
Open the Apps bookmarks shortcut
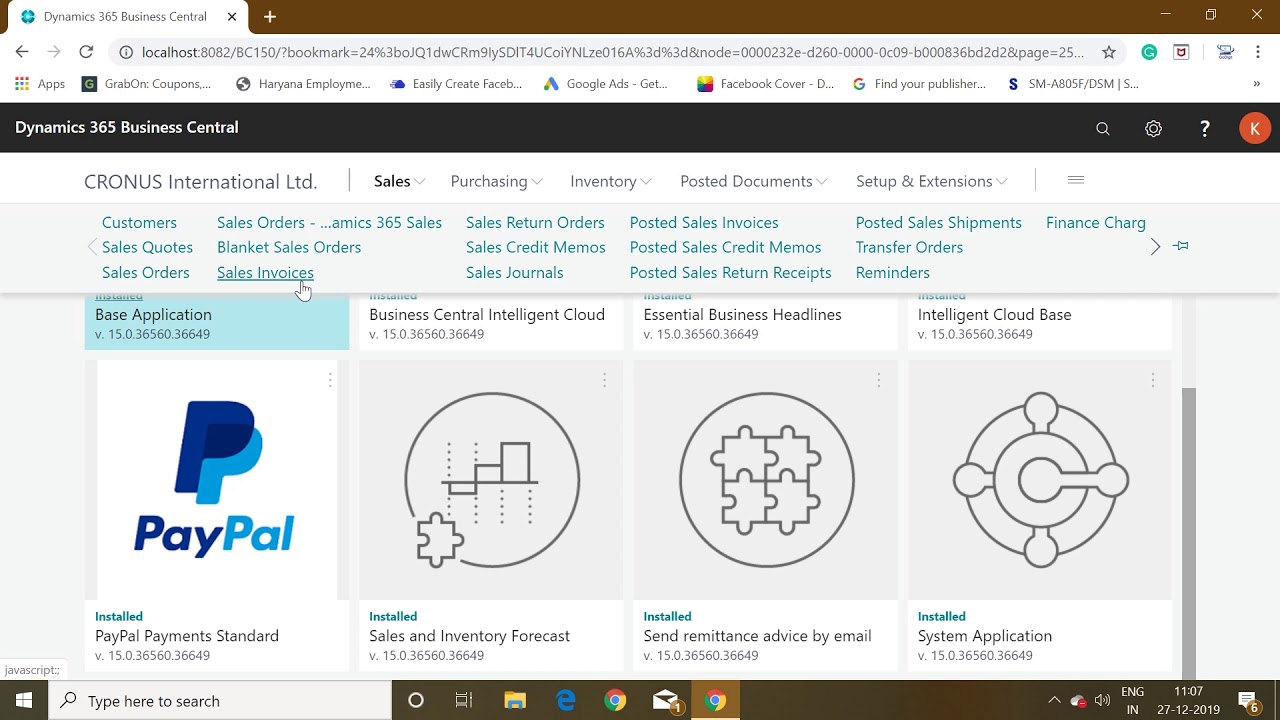[x=40, y=84]
